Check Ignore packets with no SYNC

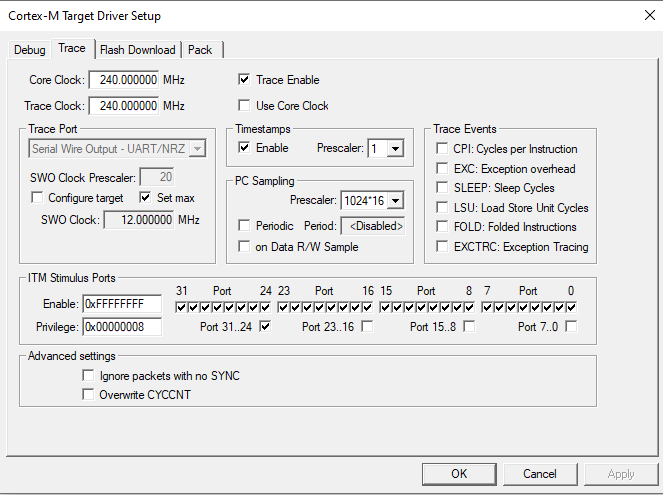click(88, 375)
